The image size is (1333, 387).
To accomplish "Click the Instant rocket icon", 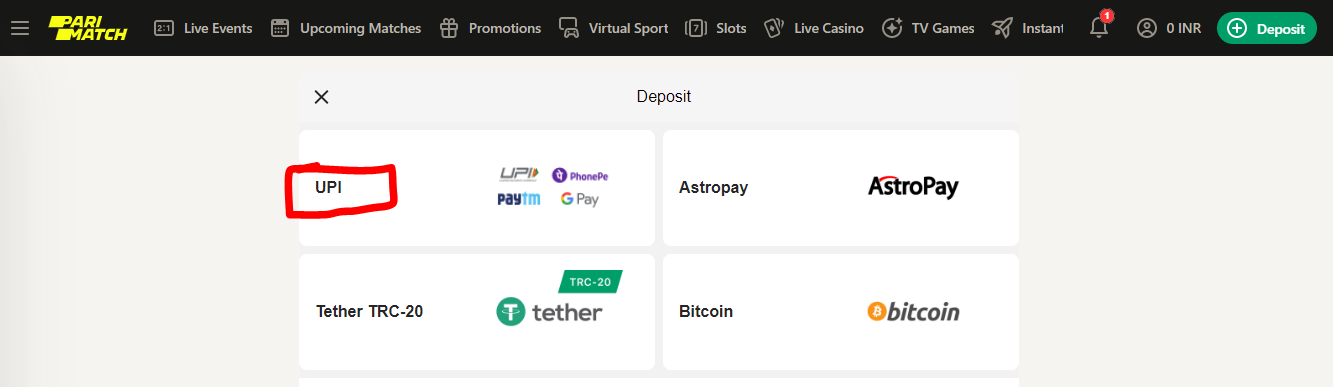I will tap(1002, 28).
